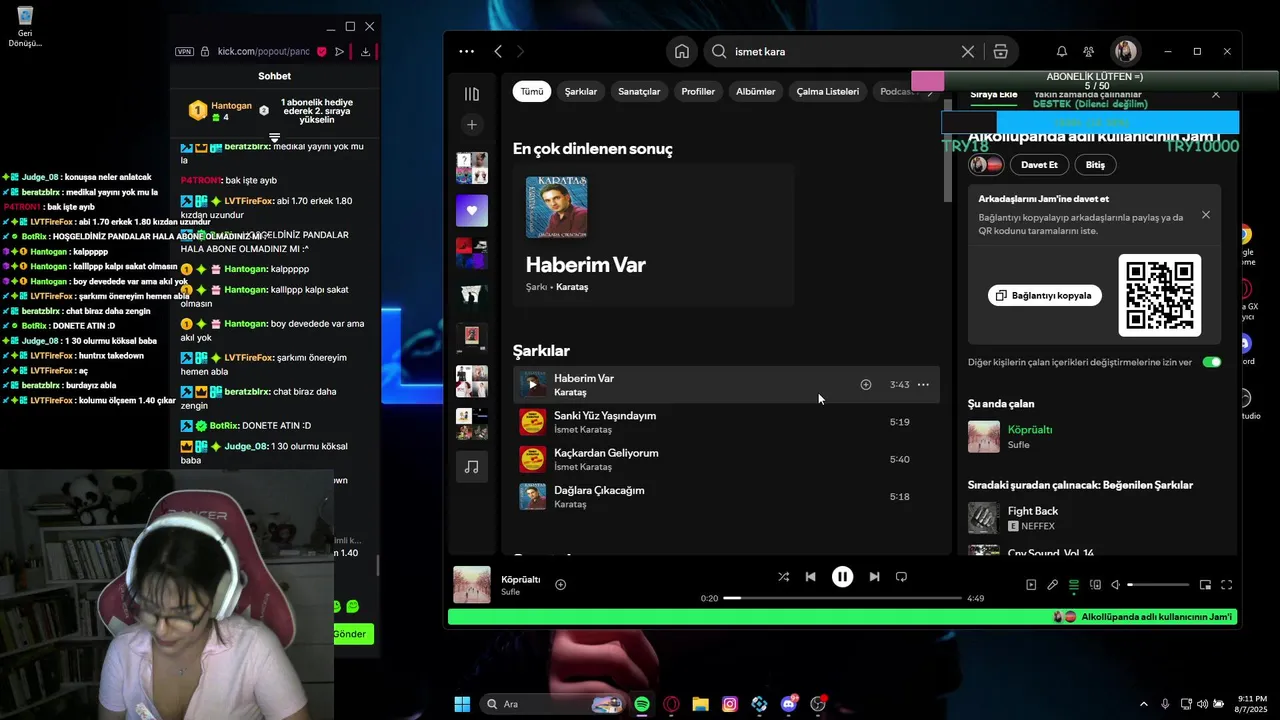The image size is (1280, 720).
Task: Adjust the Spotify volume slider
Action: (1160, 585)
